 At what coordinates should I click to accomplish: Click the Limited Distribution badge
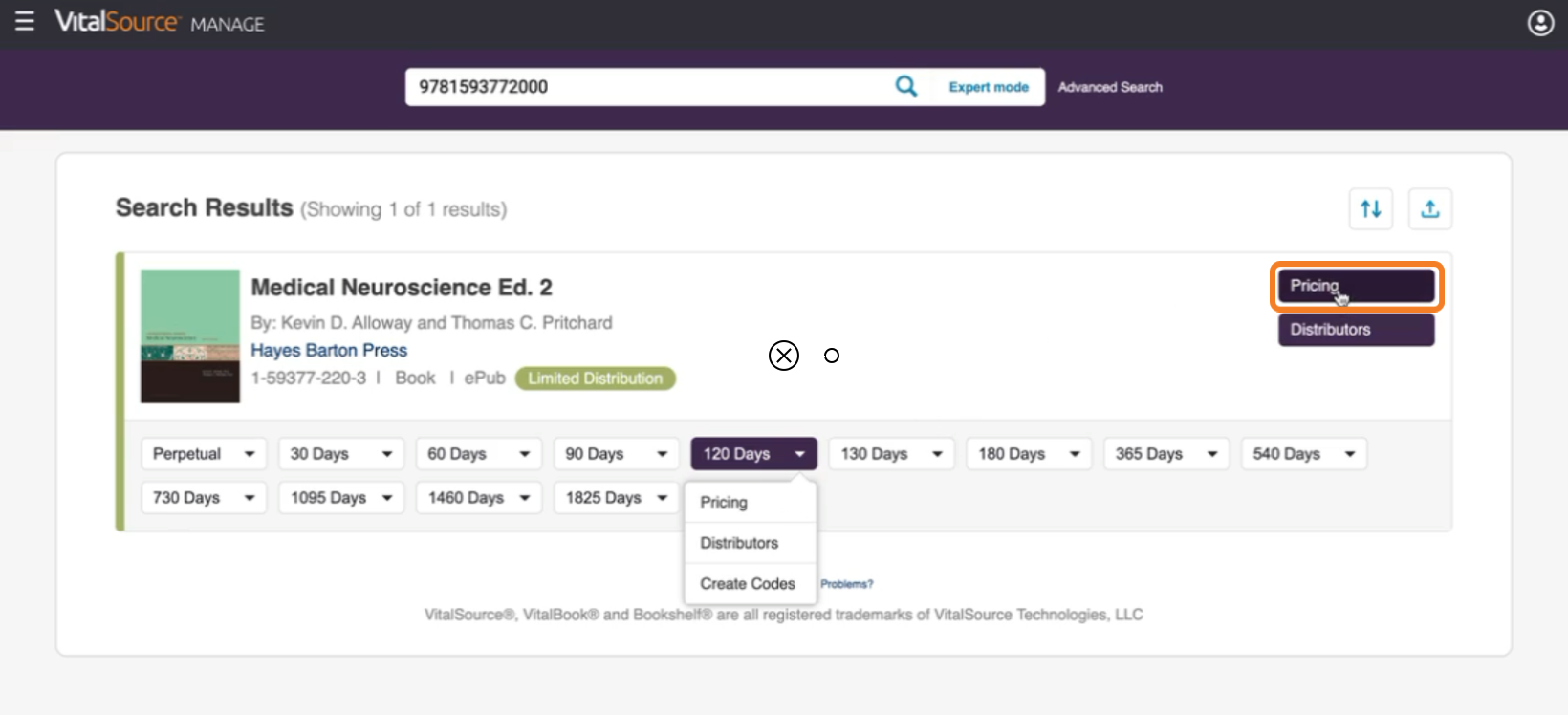pyautogui.click(x=596, y=379)
